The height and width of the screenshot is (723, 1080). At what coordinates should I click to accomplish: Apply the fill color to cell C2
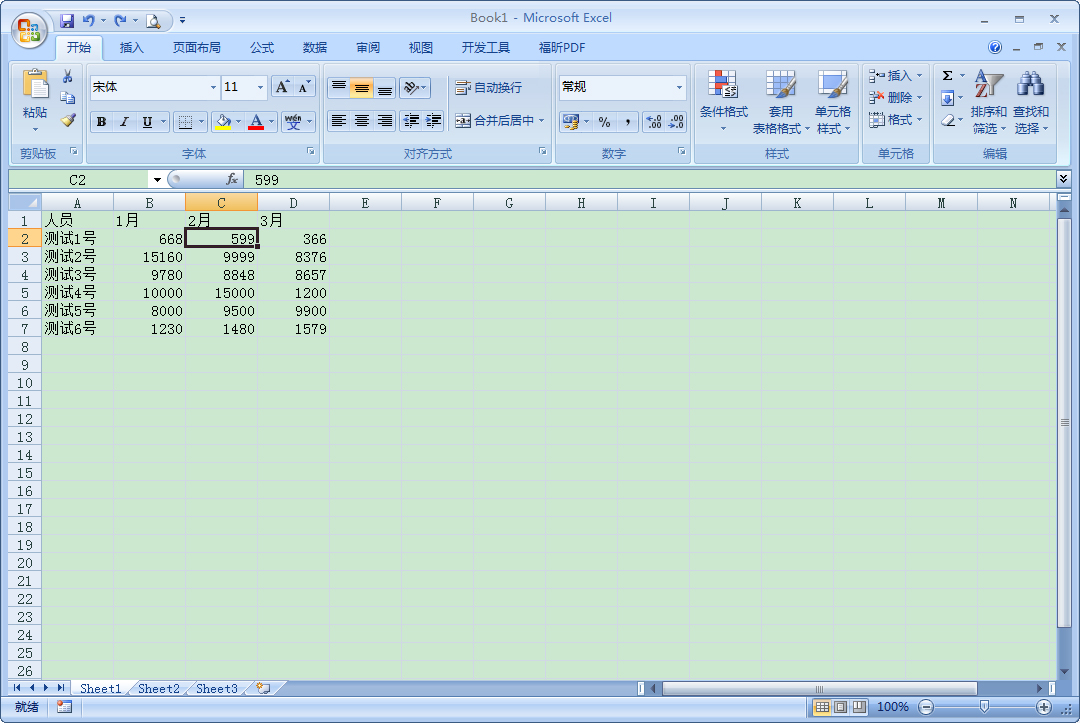[x=222, y=122]
